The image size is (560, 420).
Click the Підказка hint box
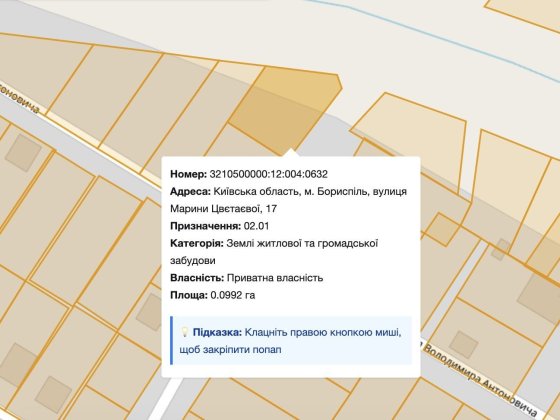tap(291, 341)
